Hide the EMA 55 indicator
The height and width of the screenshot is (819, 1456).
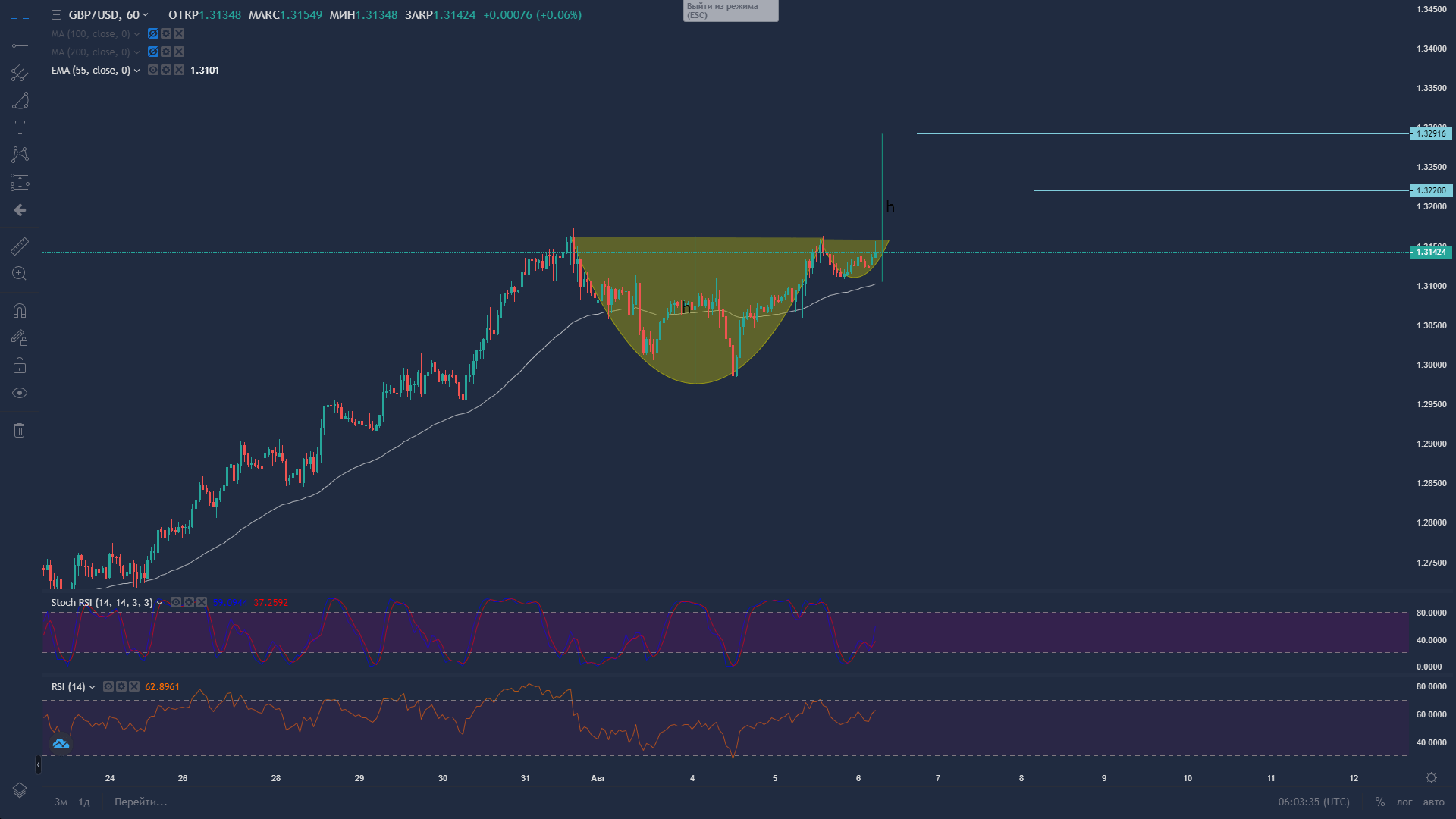(x=153, y=70)
